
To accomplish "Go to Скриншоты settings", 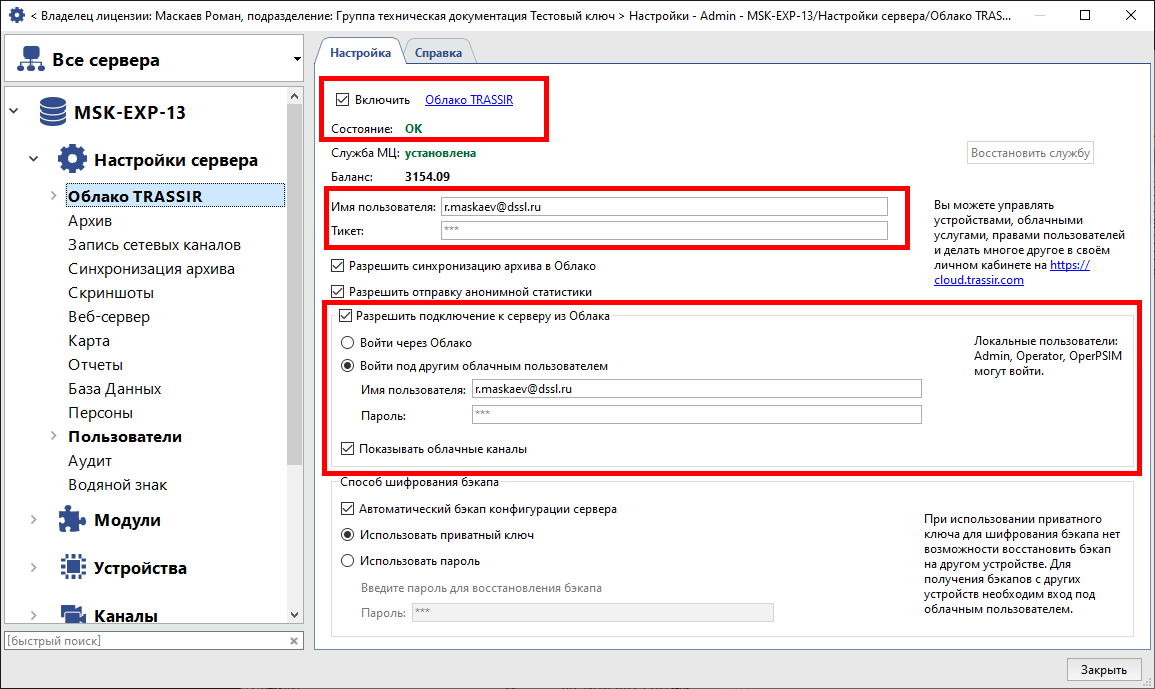I will pos(110,293).
